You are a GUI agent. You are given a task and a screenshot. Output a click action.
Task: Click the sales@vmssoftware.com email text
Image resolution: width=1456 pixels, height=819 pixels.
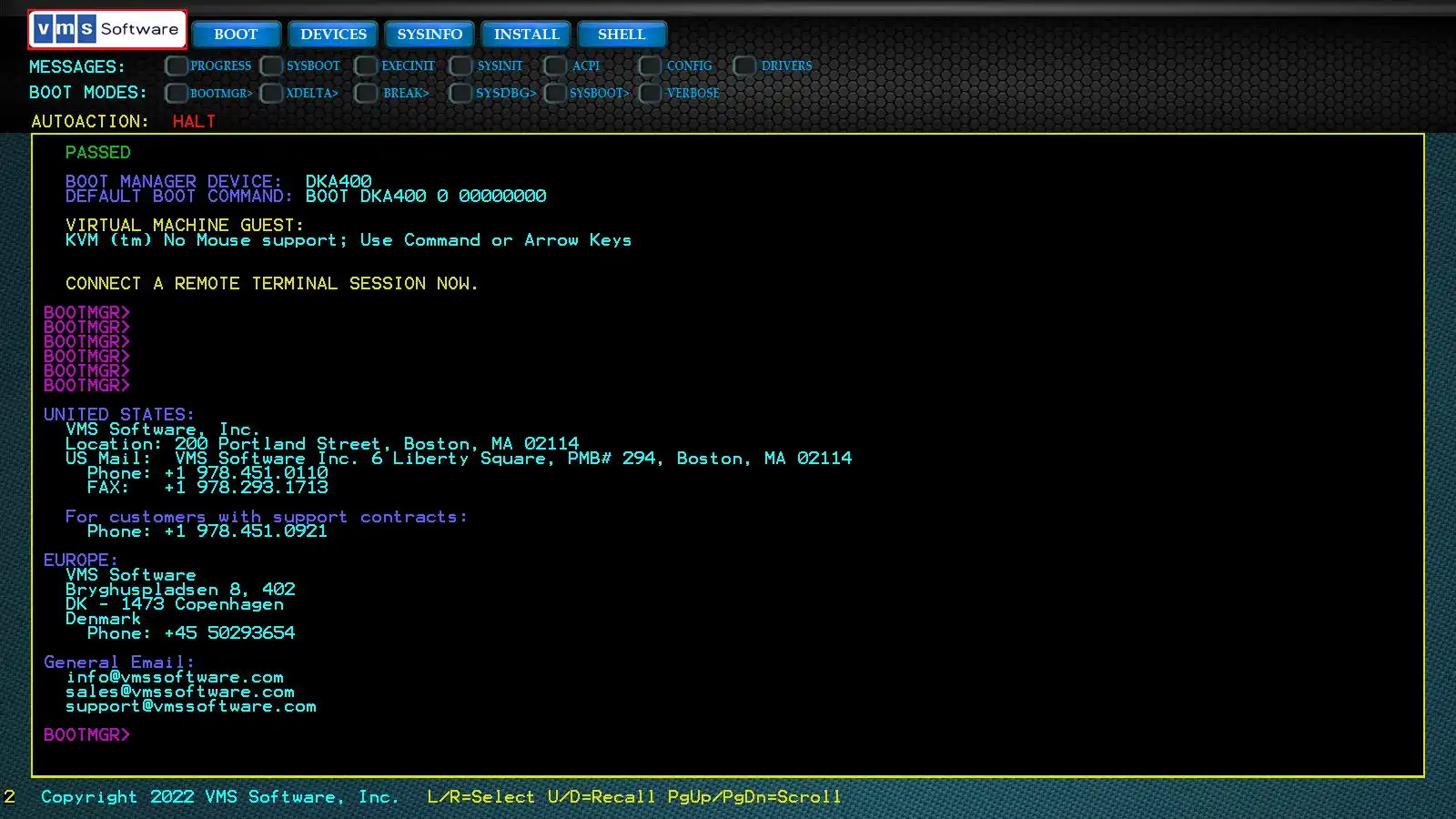coord(180,692)
